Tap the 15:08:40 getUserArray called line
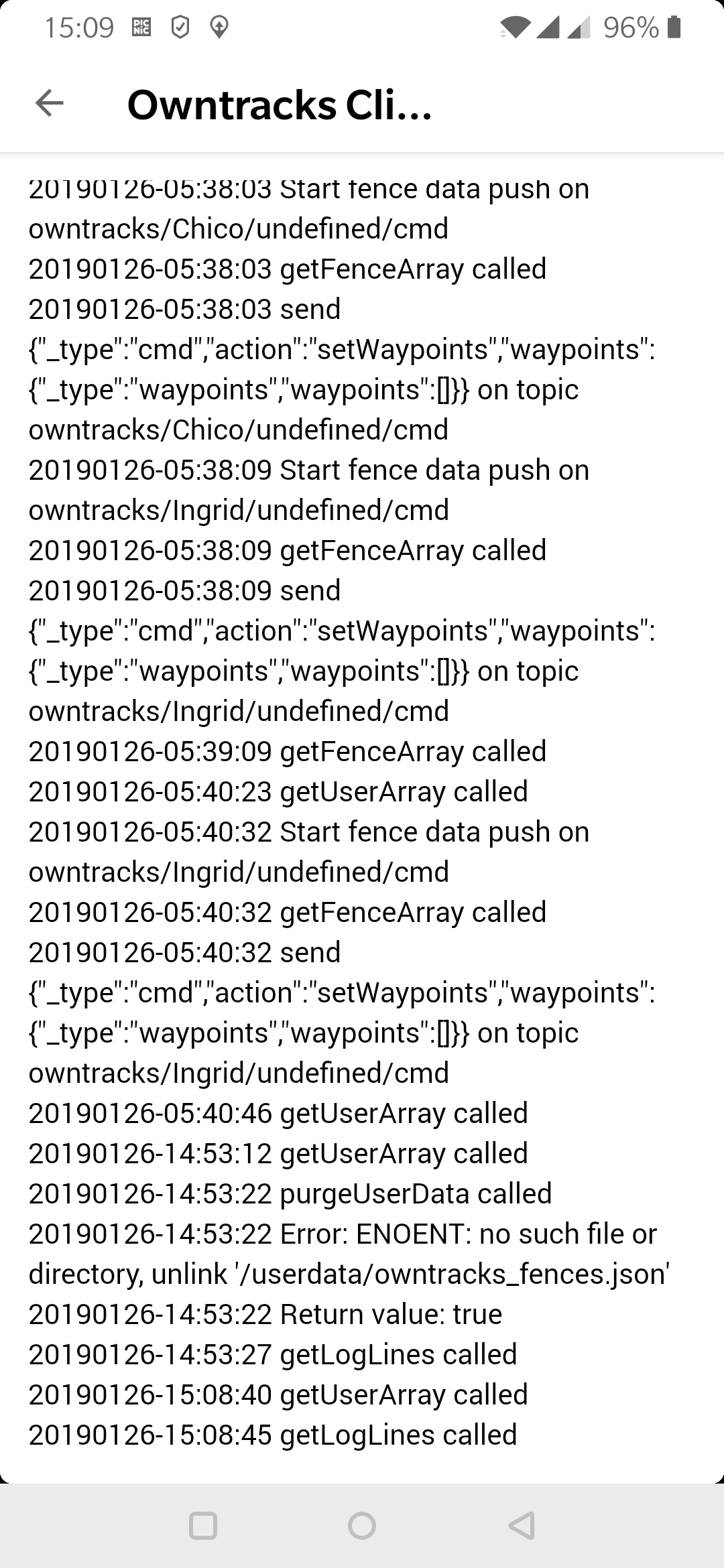 (x=278, y=1394)
